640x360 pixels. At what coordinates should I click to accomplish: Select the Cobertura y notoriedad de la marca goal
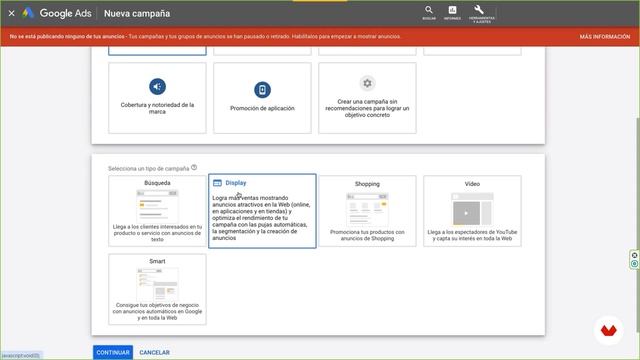(x=157, y=98)
